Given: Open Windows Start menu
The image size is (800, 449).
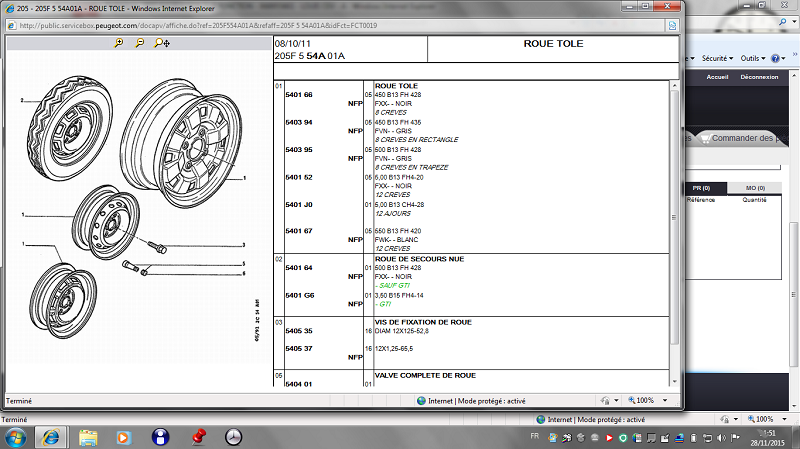Looking at the screenshot, I should coord(15,438).
